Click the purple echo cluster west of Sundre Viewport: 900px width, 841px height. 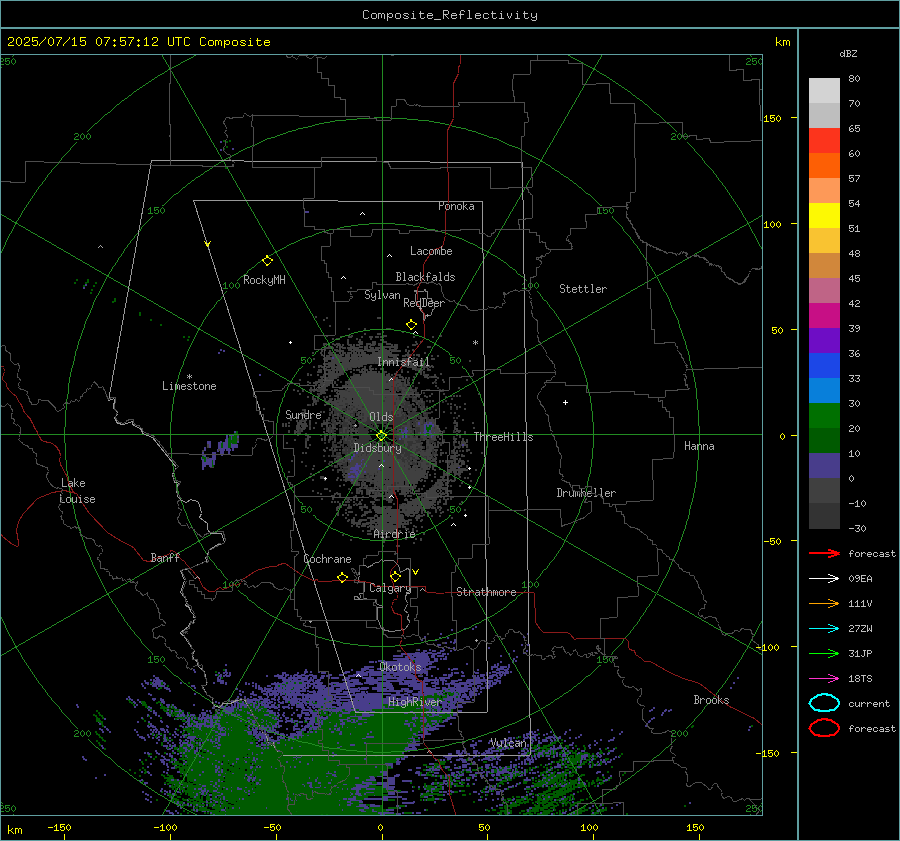click(220, 449)
